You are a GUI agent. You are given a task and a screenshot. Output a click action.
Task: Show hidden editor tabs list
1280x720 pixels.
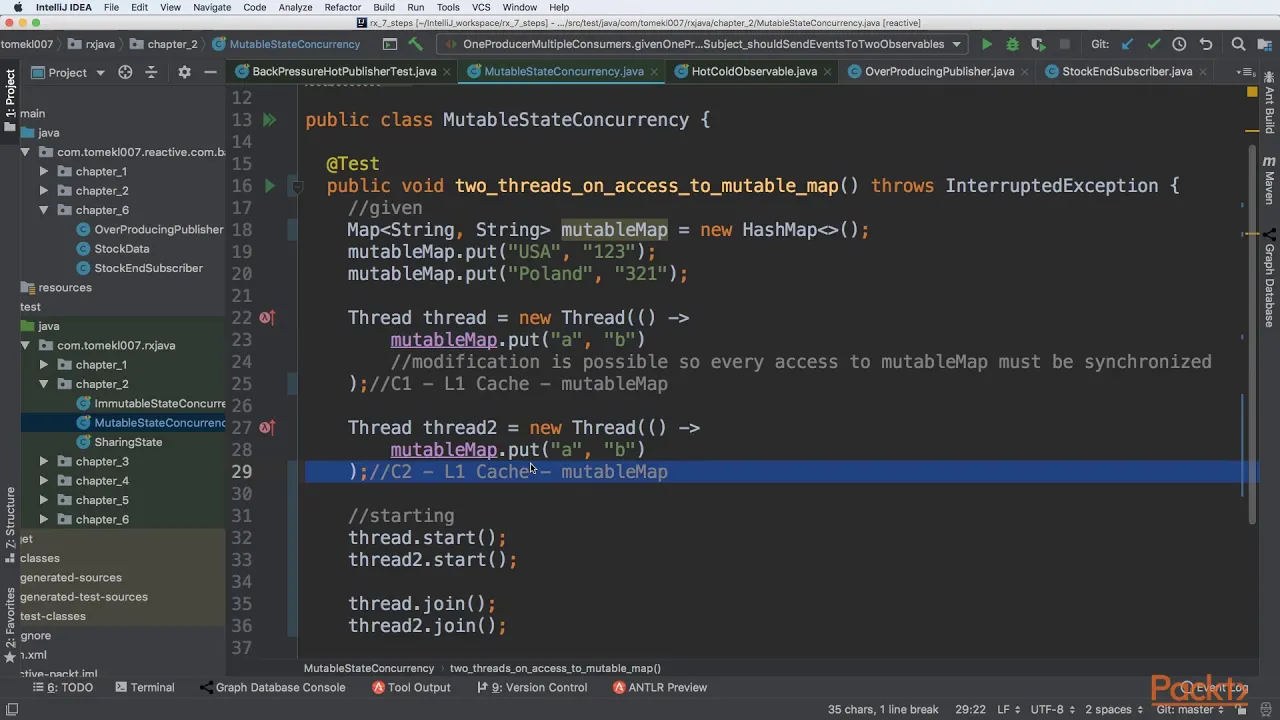point(1245,72)
